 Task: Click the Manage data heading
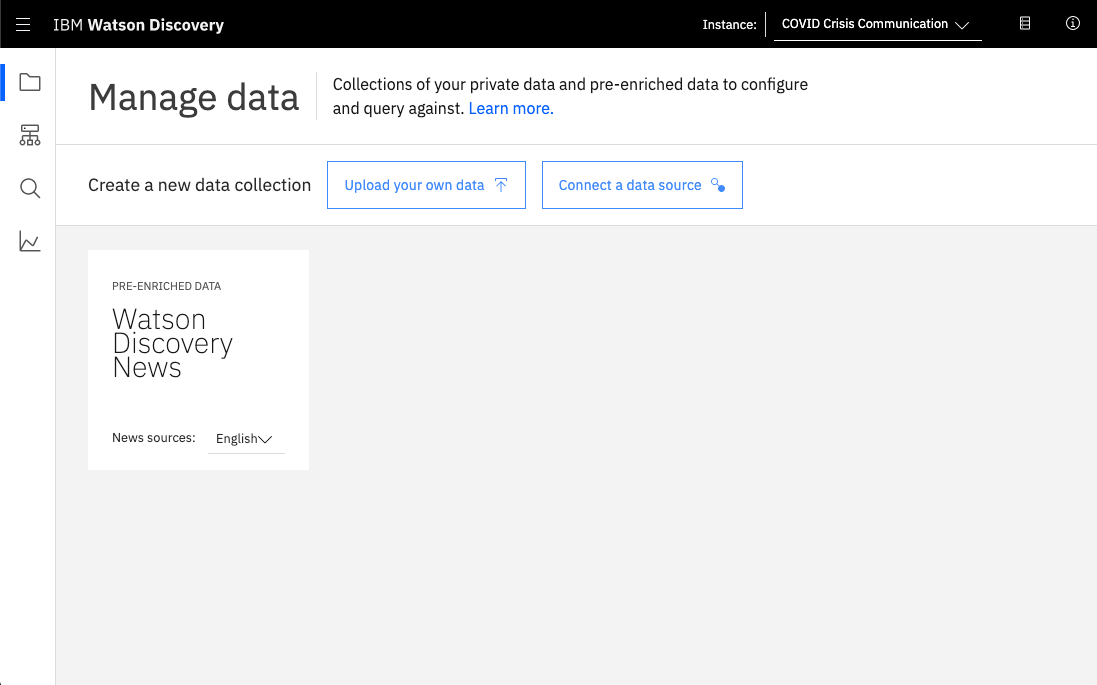[x=194, y=97]
